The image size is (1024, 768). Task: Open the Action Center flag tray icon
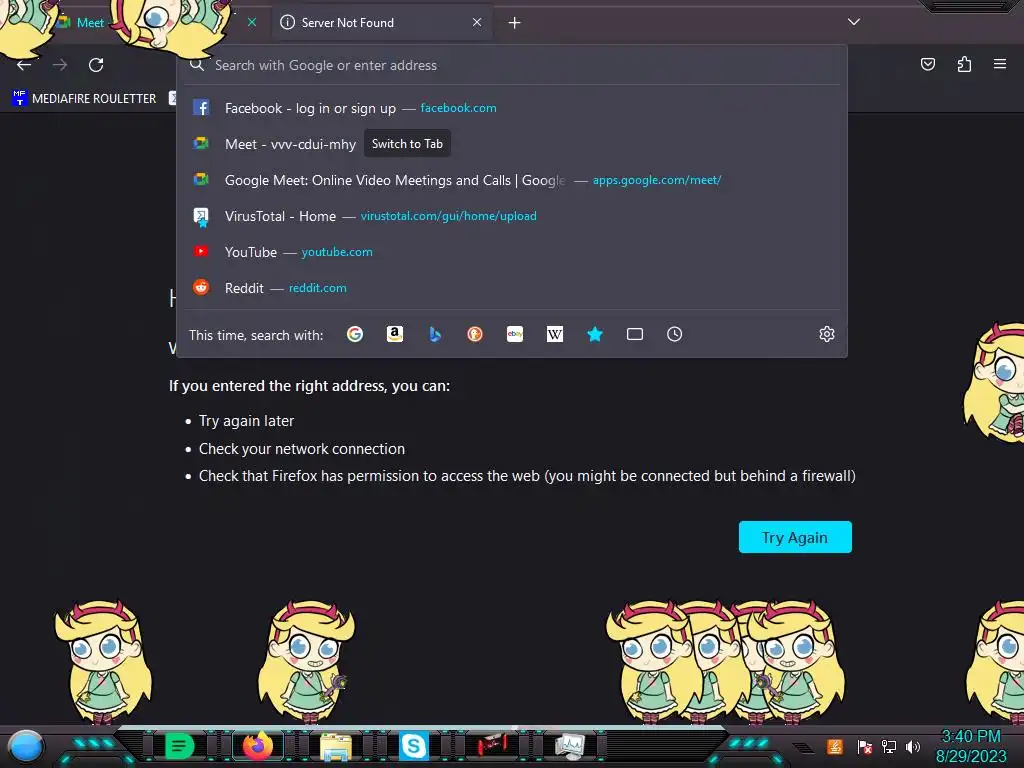[x=865, y=746]
